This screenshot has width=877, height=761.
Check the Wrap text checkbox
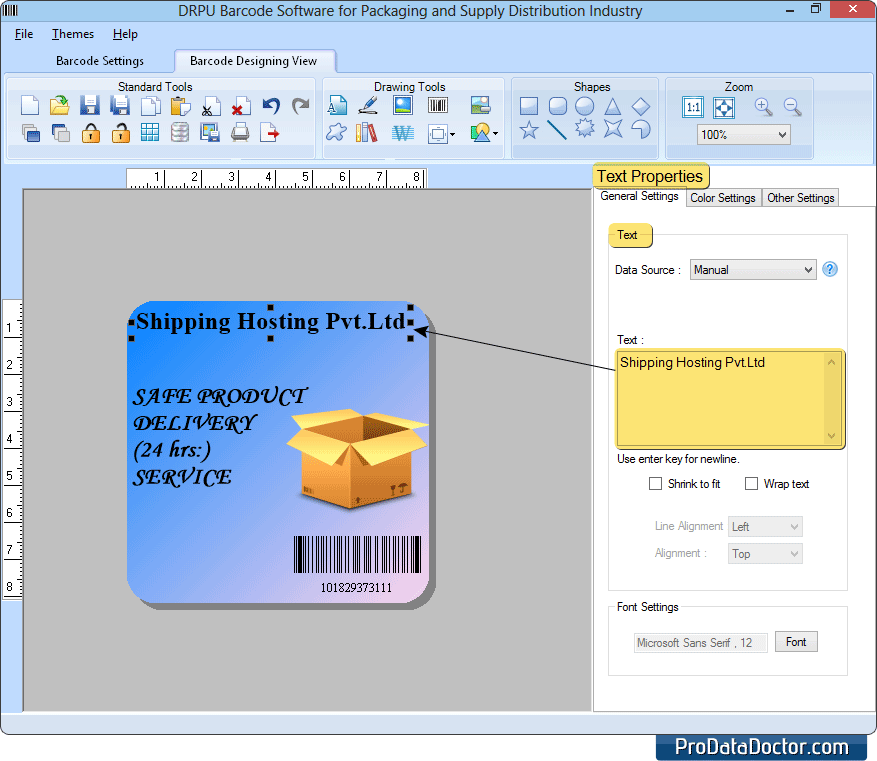(751, 484)
